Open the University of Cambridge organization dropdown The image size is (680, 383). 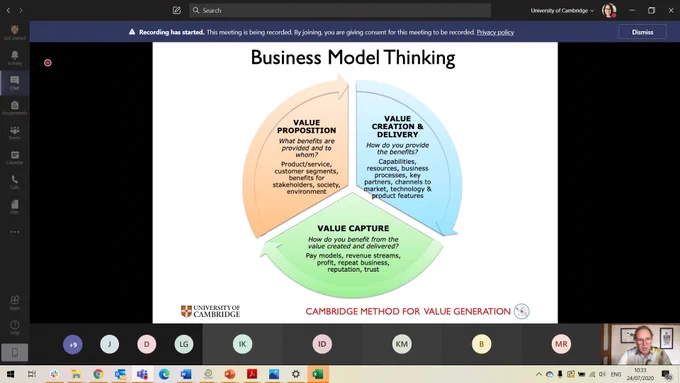(x=562, y=10)
